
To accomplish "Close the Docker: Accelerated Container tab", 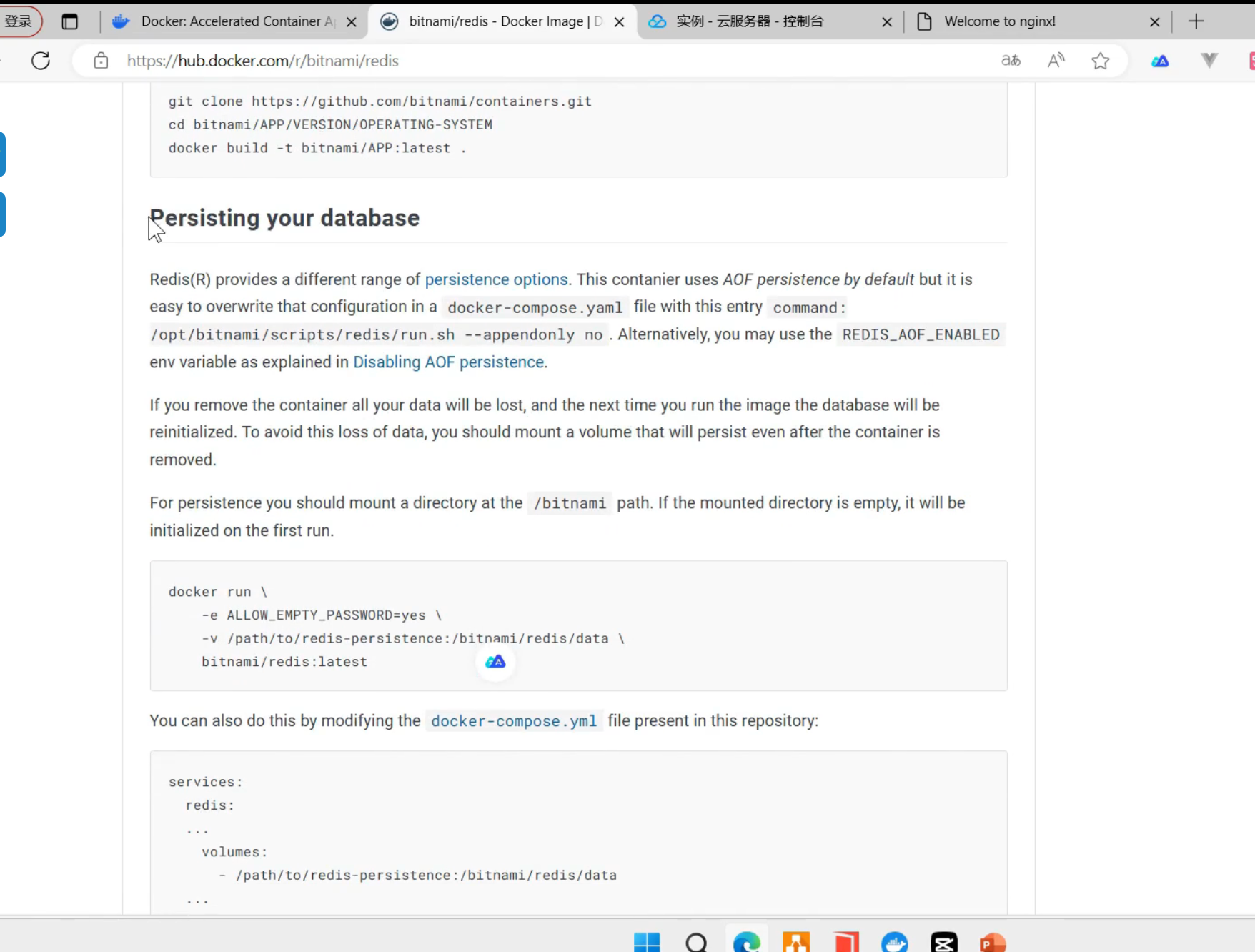I will (x=352, y=22).
